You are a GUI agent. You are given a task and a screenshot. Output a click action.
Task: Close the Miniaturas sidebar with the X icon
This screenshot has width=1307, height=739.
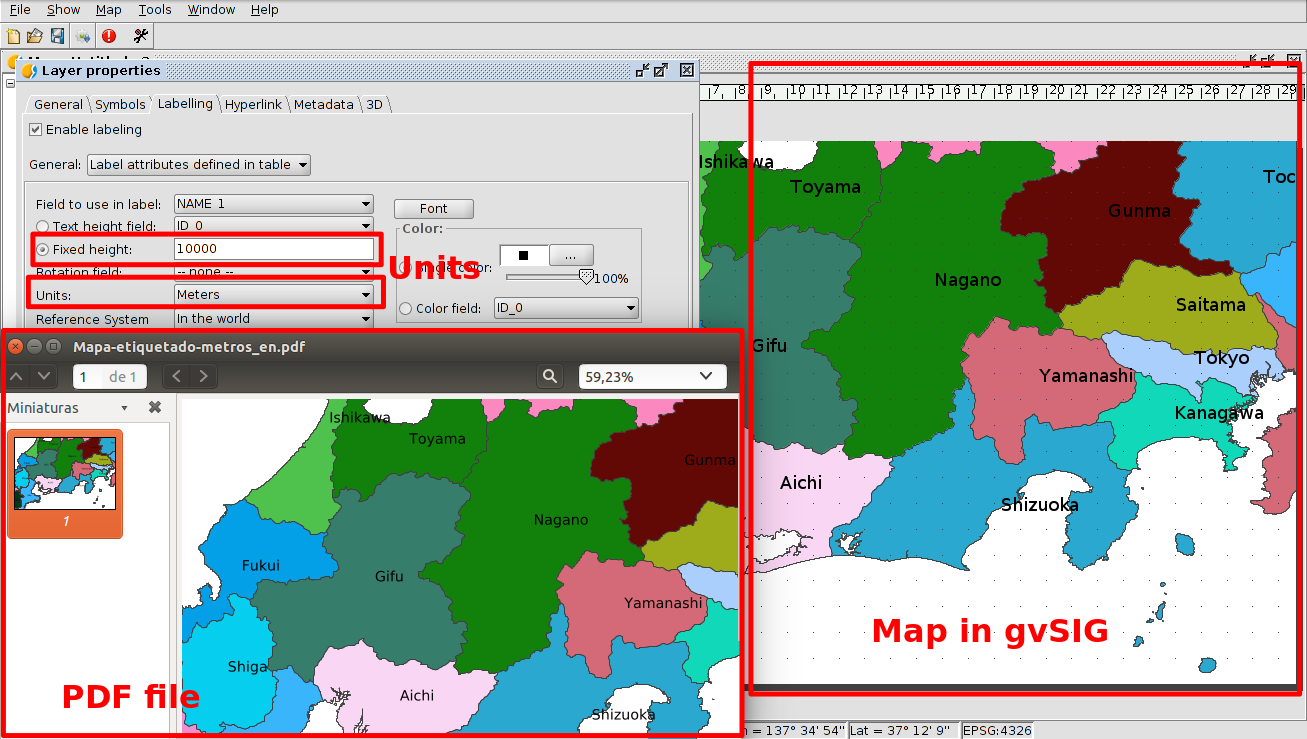pyautogui.click(x=155, y=407)
